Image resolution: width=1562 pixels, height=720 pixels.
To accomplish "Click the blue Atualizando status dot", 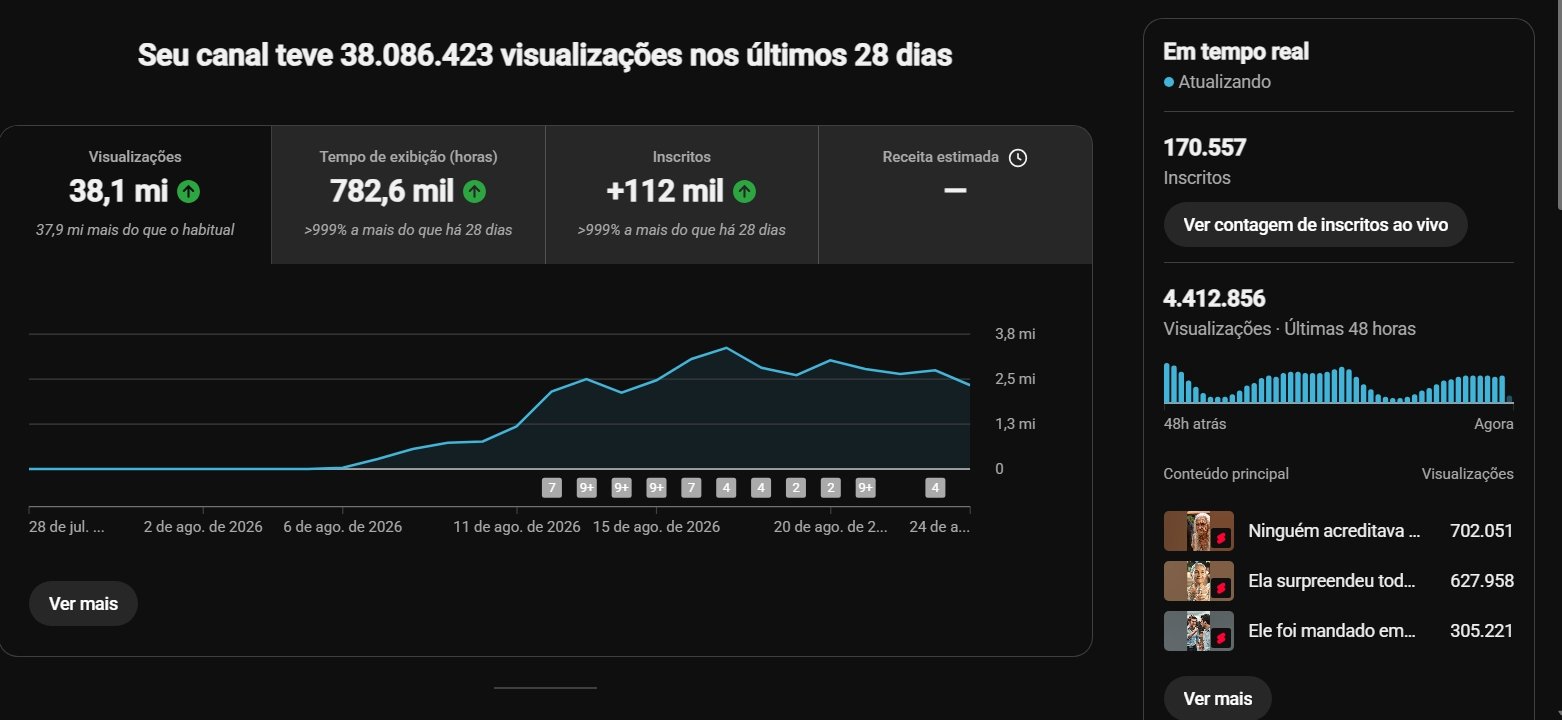I will point(1169,82).
